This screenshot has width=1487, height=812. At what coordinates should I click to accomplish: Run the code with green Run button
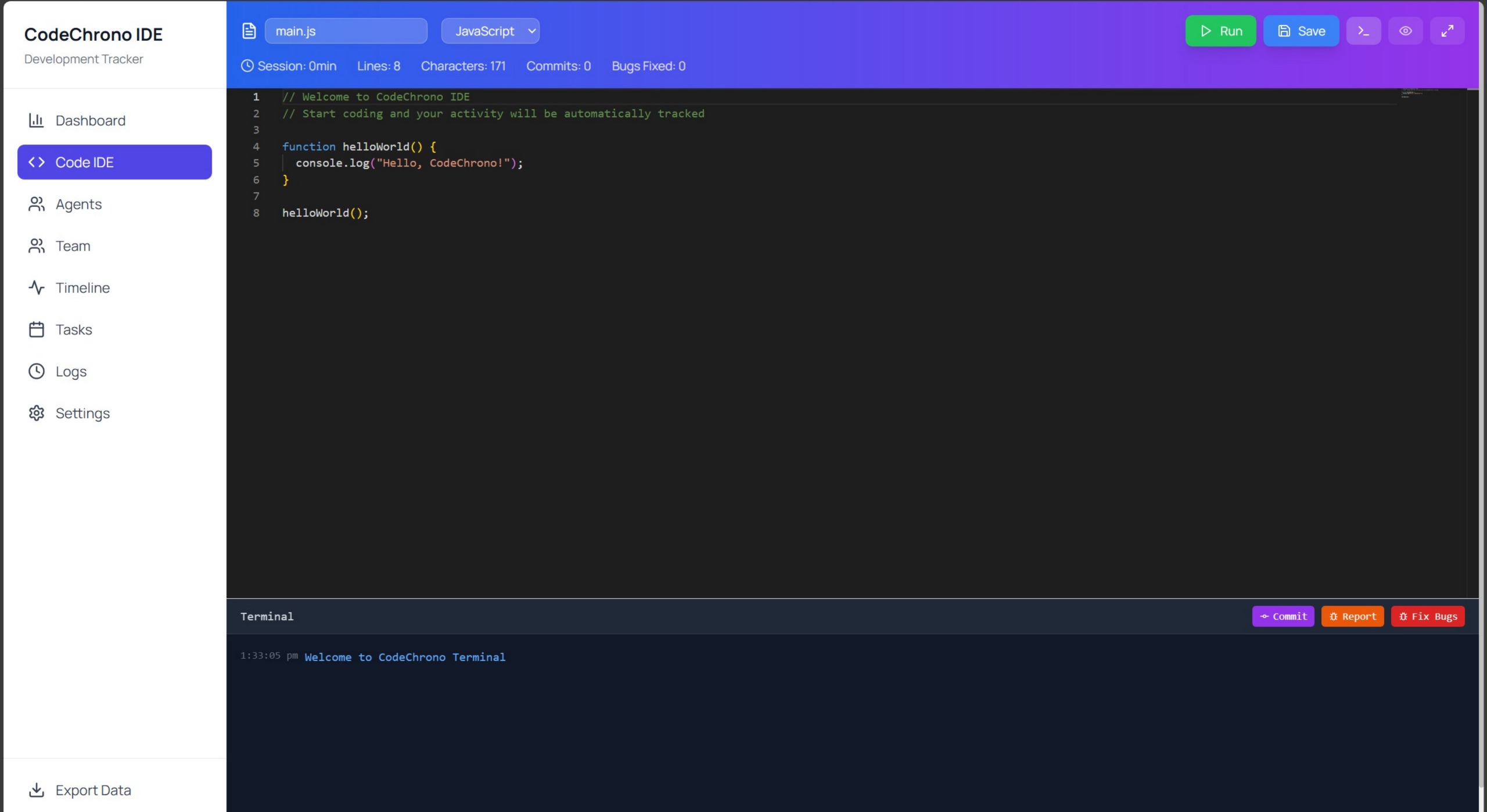pos(1220,31)
